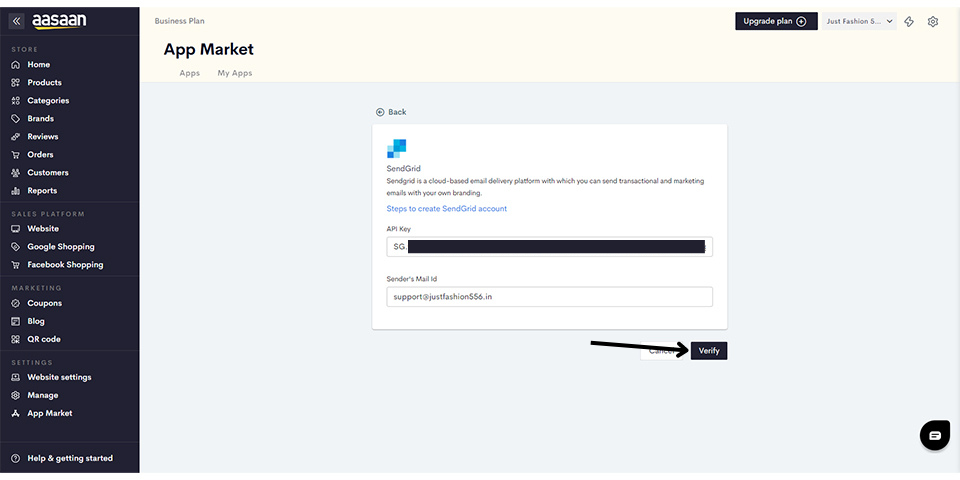Click the API Key input field
960x480 pixels.
click(550, 247)
